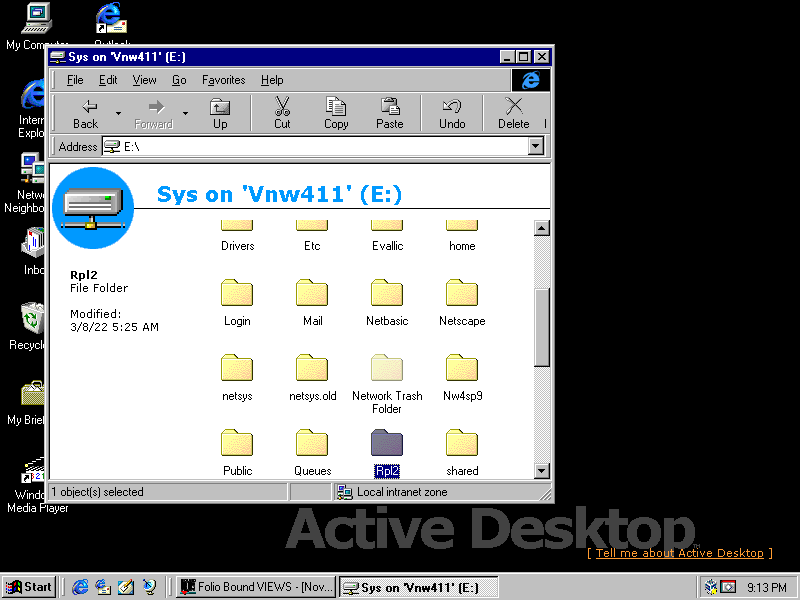This screenshot has height=600, width=800.
Task: Select the Mail folder icon
Action: [x=312, y=292]
